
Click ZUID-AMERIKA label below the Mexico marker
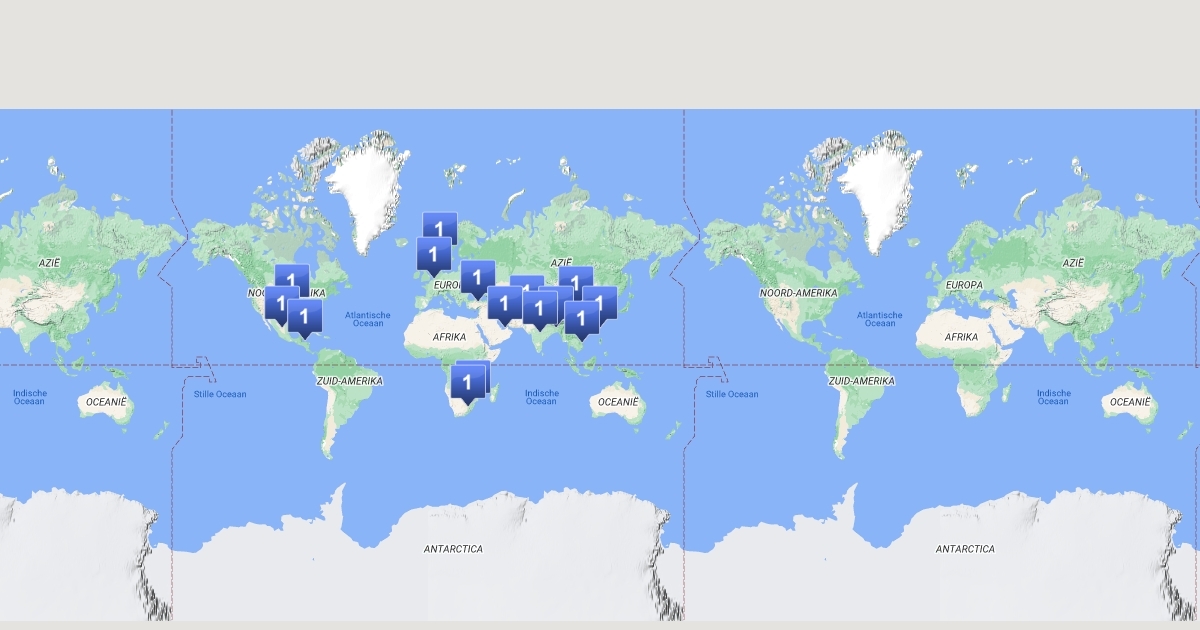[x=350, y=381]
